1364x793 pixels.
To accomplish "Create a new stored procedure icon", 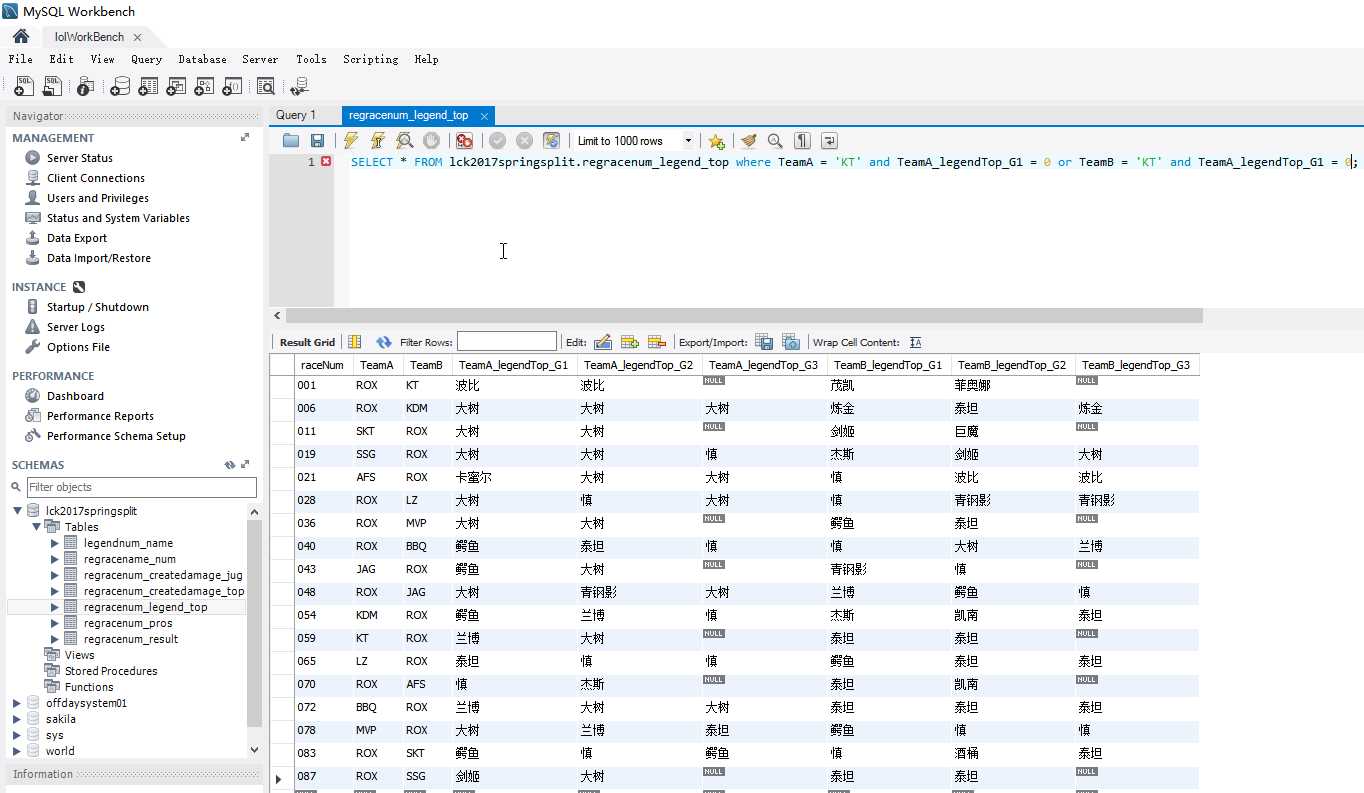I will pyautogui.click(x=204, y=87).
